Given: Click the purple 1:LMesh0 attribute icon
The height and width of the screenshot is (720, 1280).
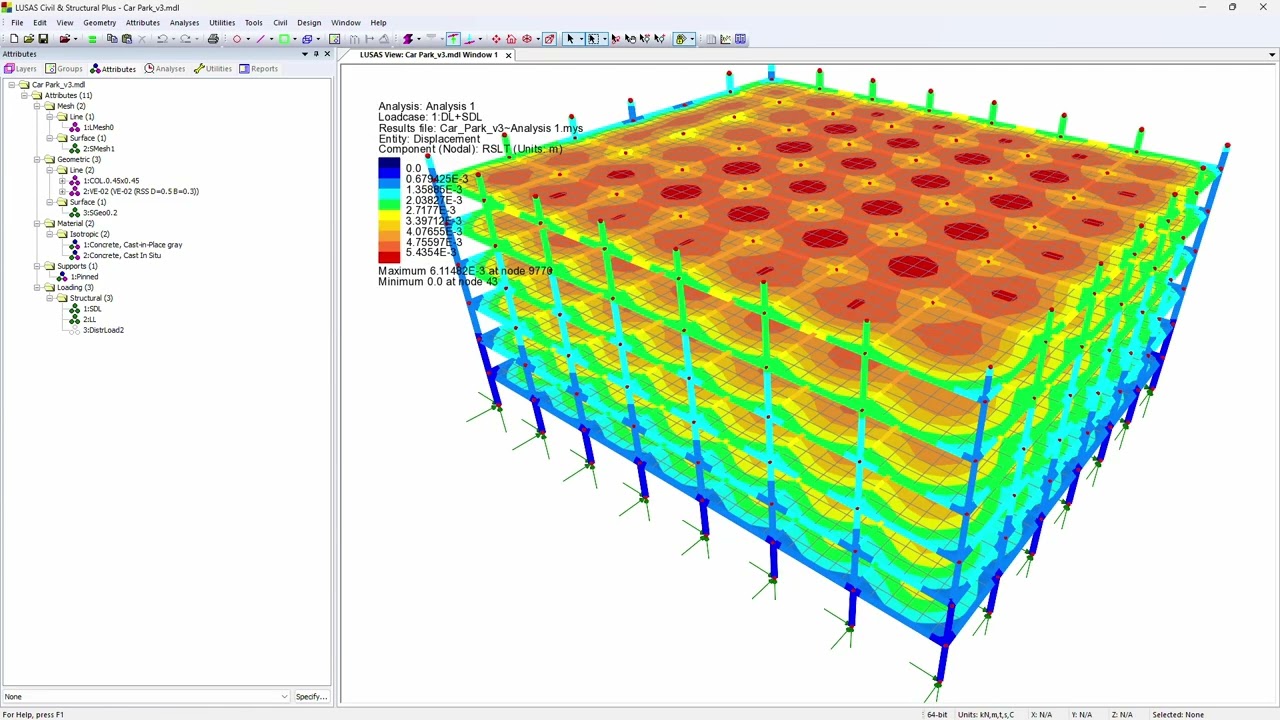Looking at the screenshot, I should coord(75,127).
